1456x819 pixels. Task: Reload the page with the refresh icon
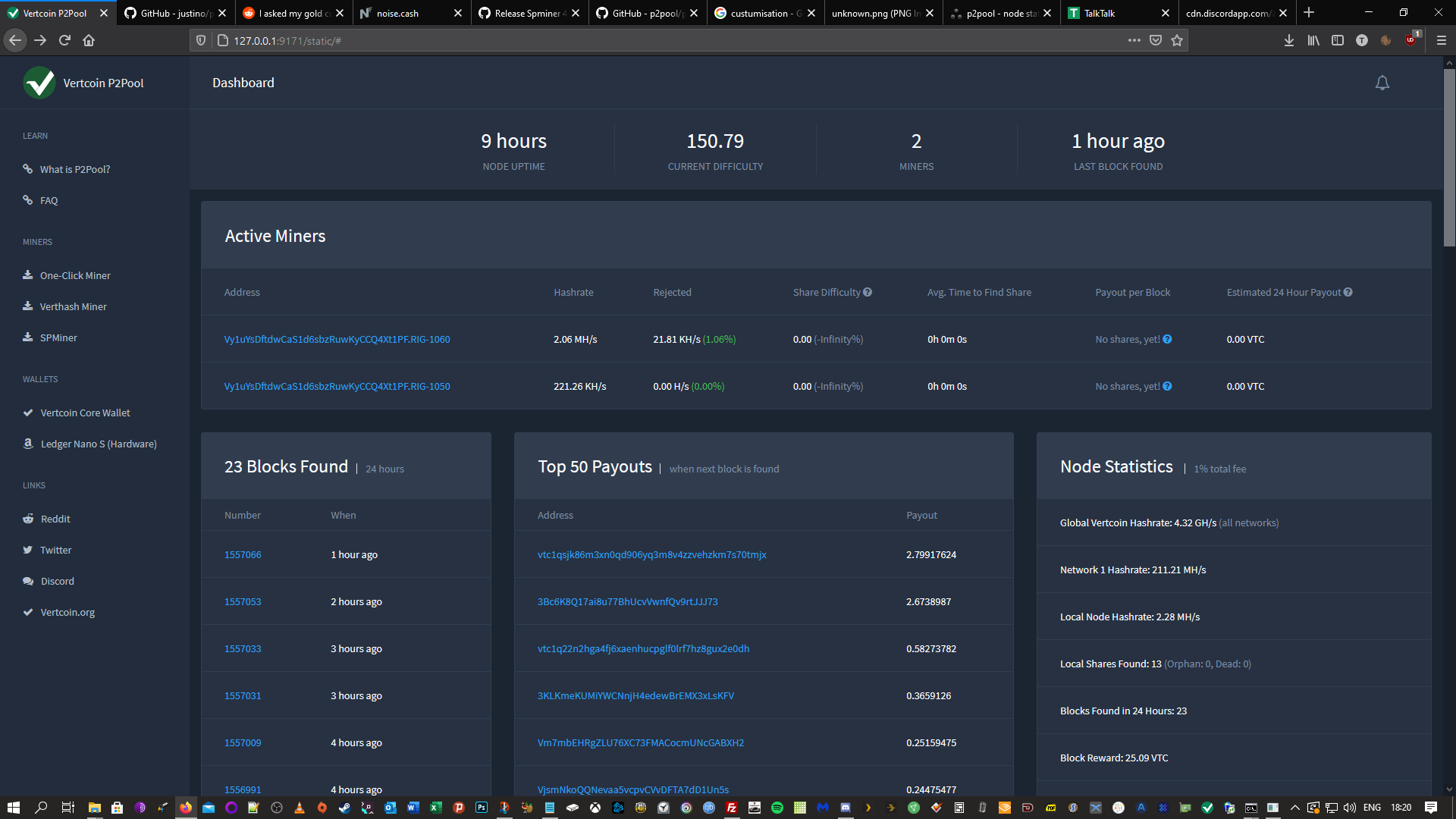tap(64, 40)
